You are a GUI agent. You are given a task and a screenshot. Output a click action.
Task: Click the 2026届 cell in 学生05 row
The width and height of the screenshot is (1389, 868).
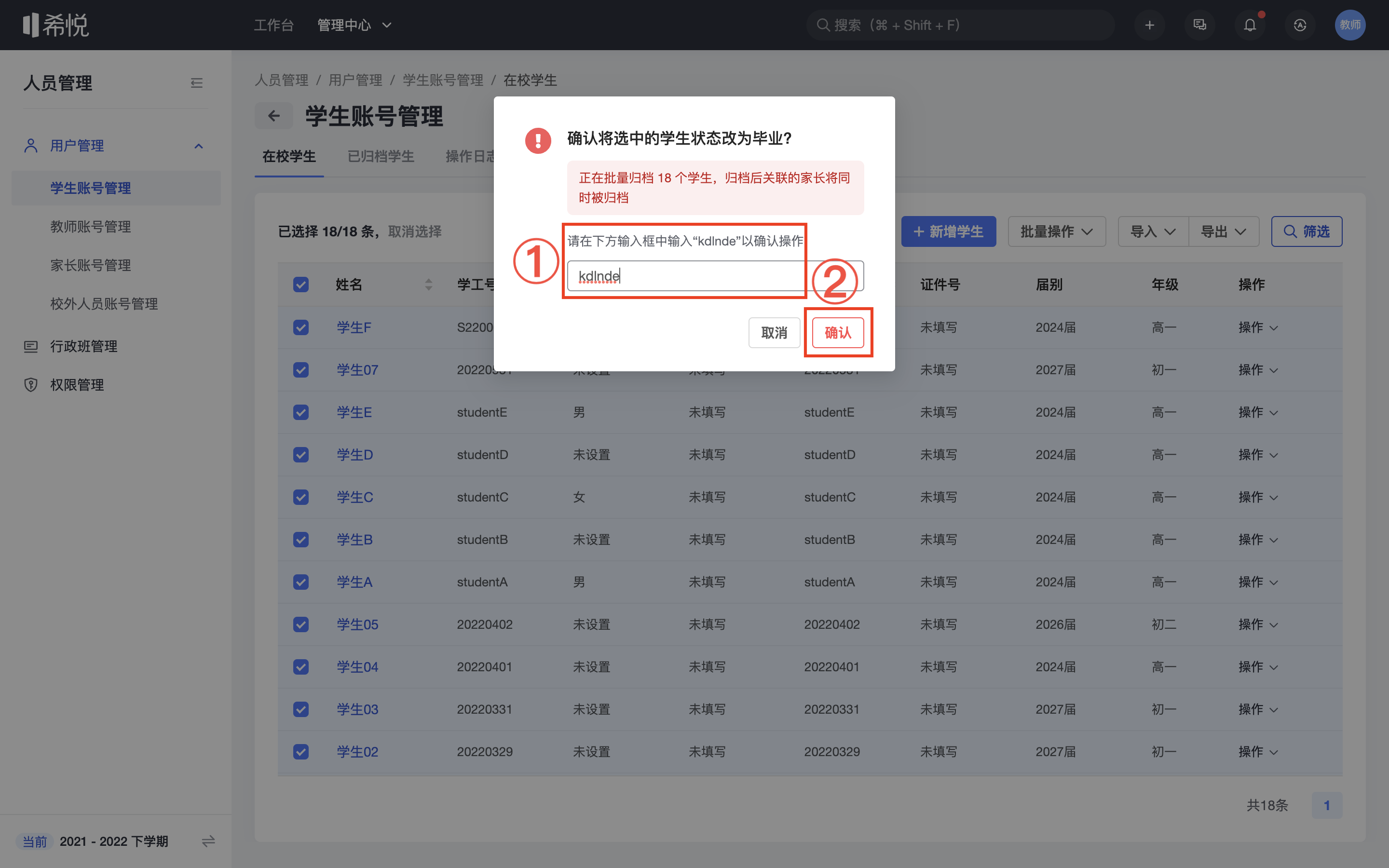pyautogui.click(x=1055, y=624)
